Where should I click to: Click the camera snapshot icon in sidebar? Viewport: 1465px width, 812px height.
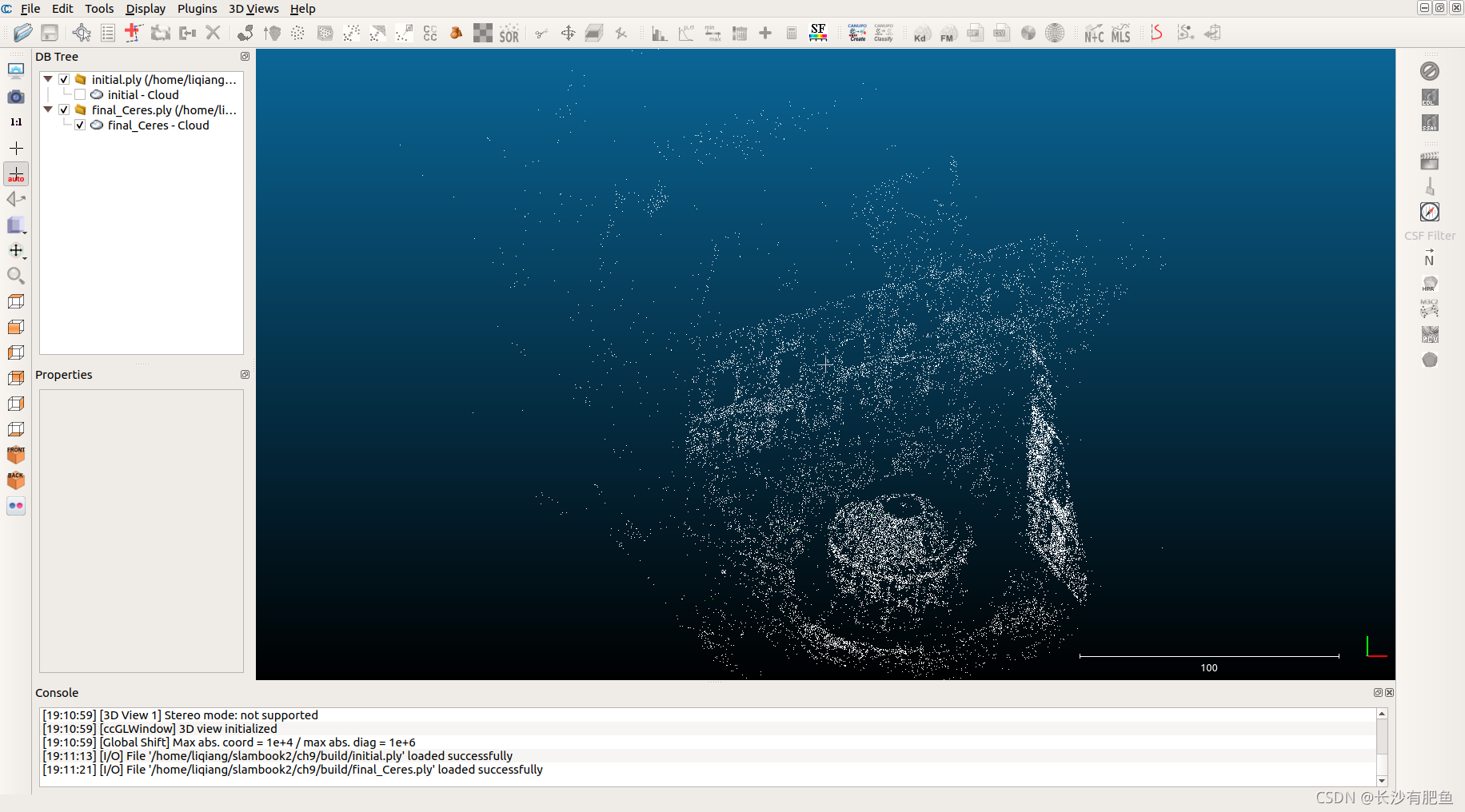[16, 97]
